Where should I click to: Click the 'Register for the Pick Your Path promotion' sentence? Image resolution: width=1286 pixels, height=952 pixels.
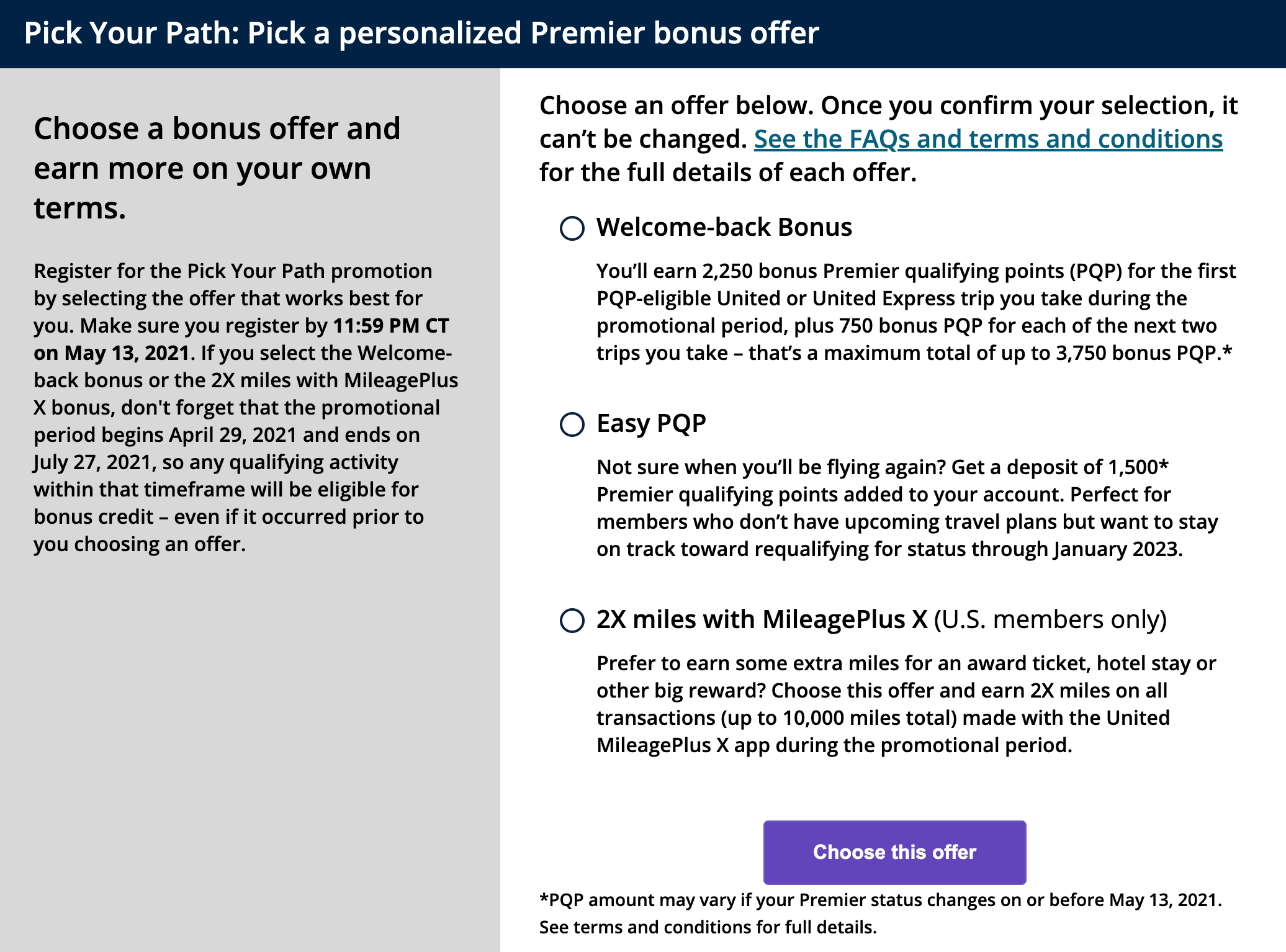233,271
